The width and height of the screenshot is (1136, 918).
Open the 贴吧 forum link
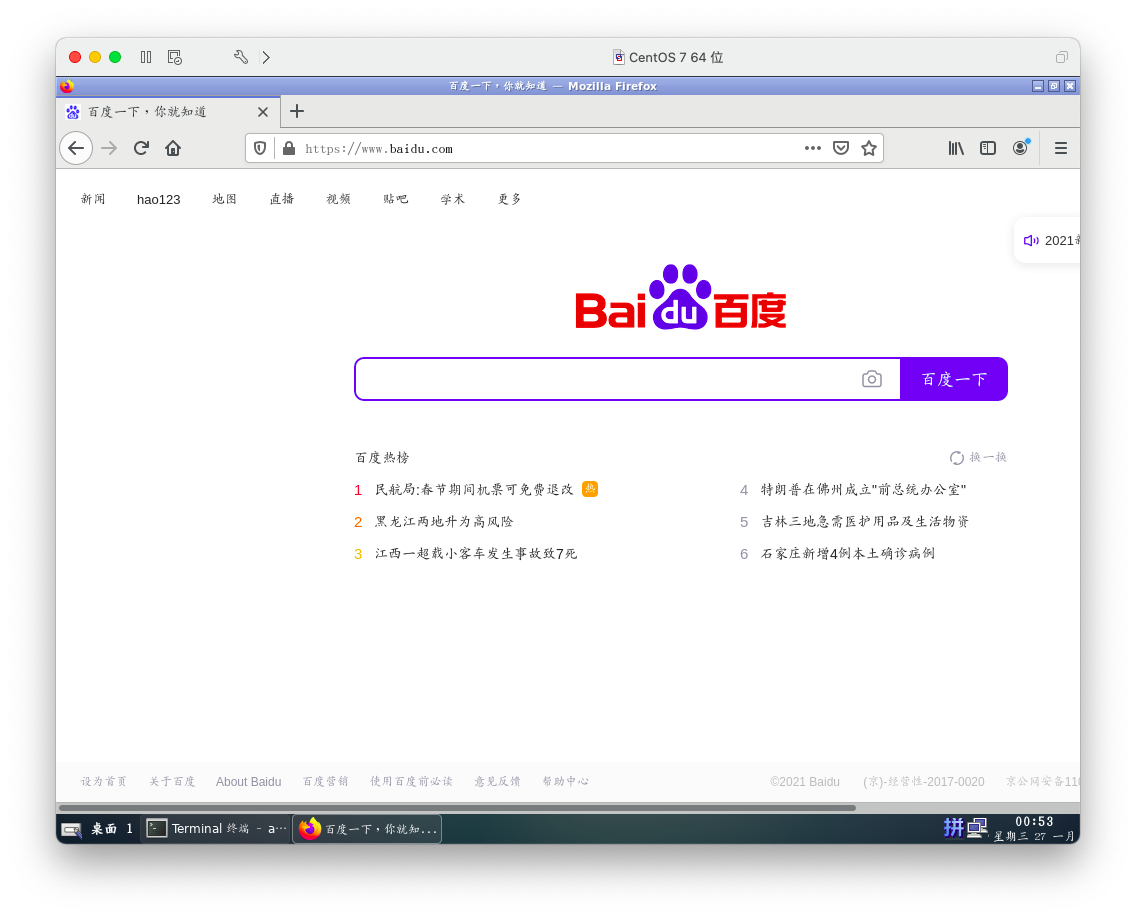[396, 199]
